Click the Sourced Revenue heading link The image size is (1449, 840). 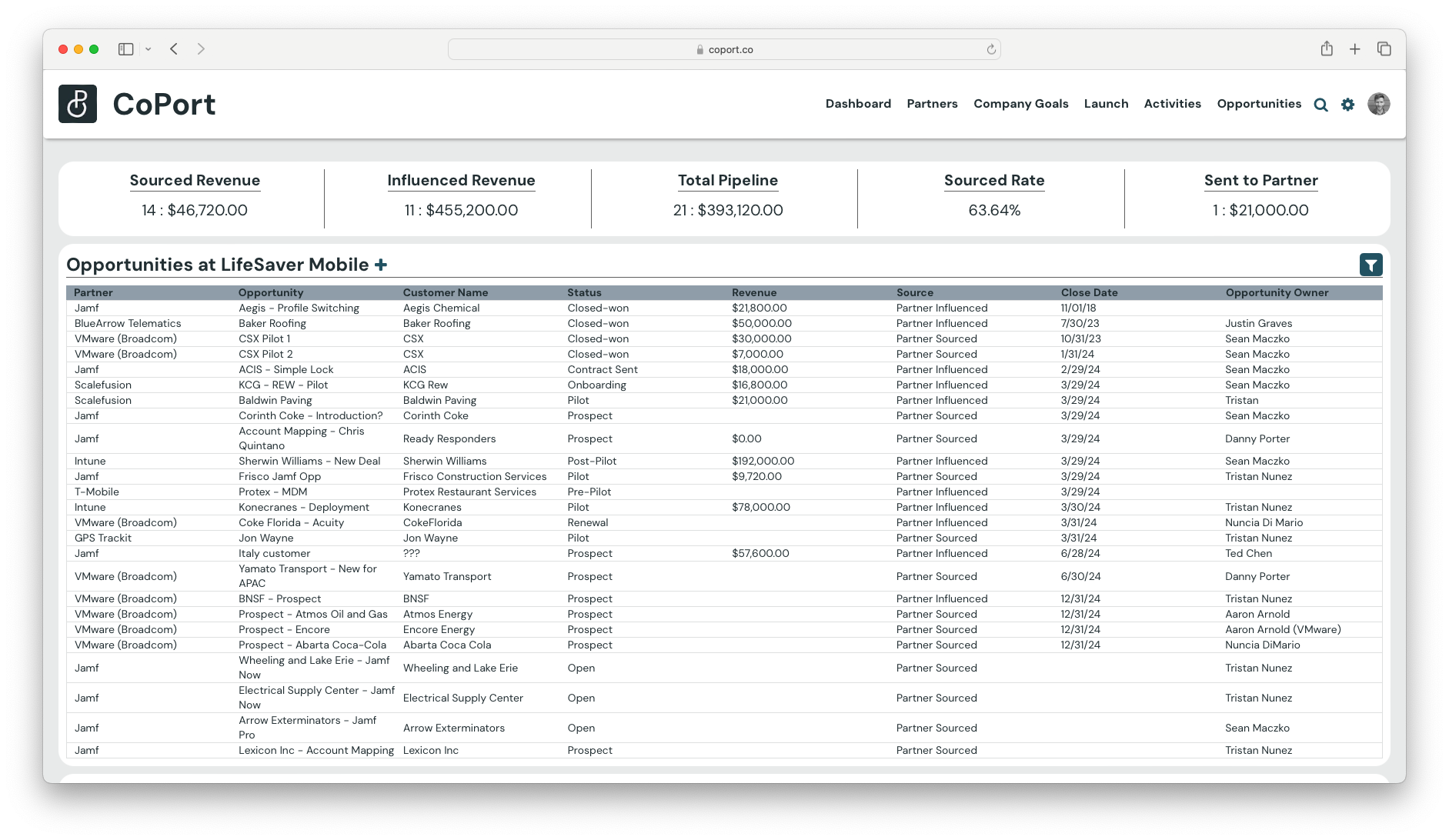click(x=195, y=181)
